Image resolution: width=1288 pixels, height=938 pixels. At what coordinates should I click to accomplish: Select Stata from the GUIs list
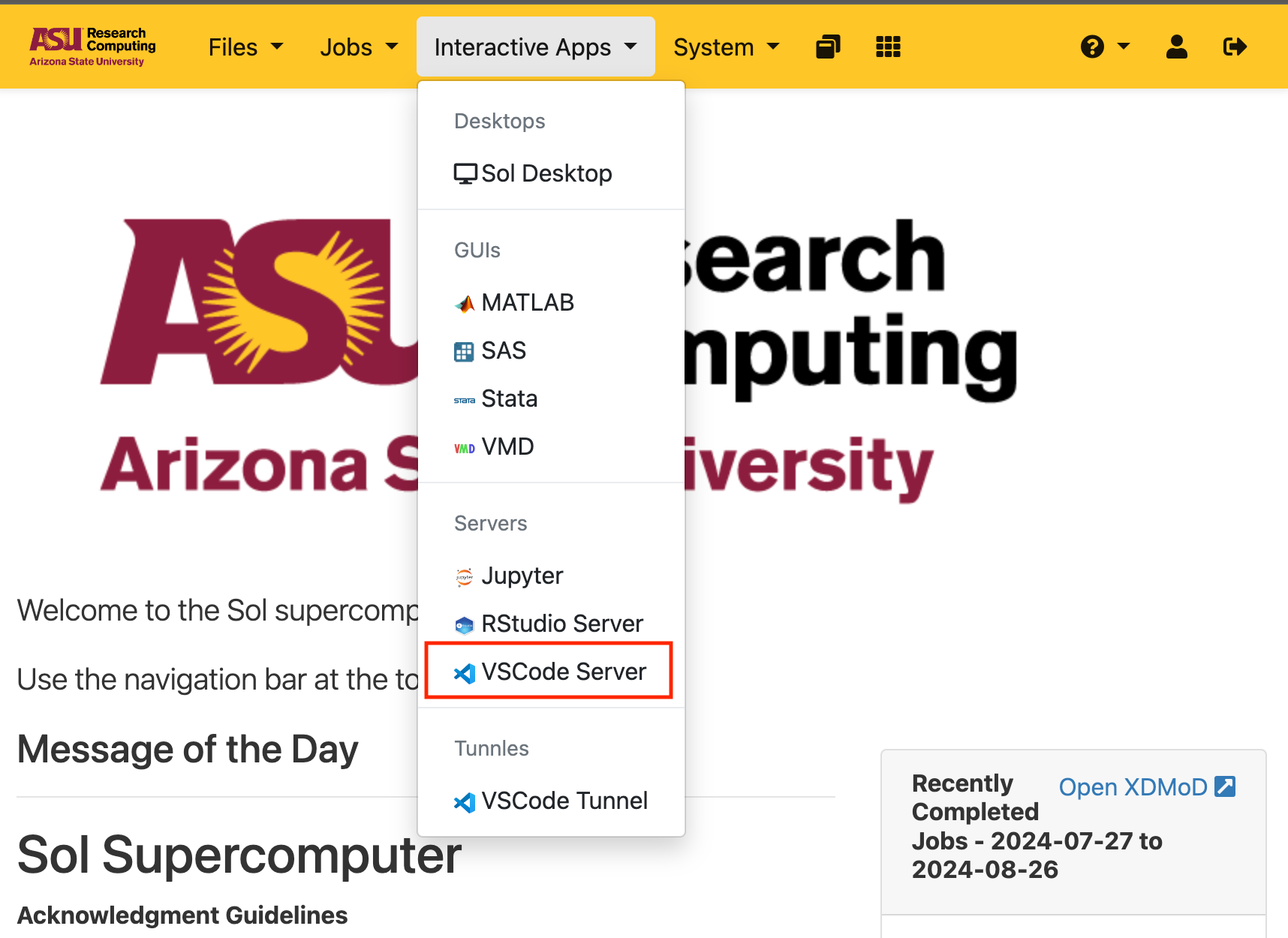509,398
